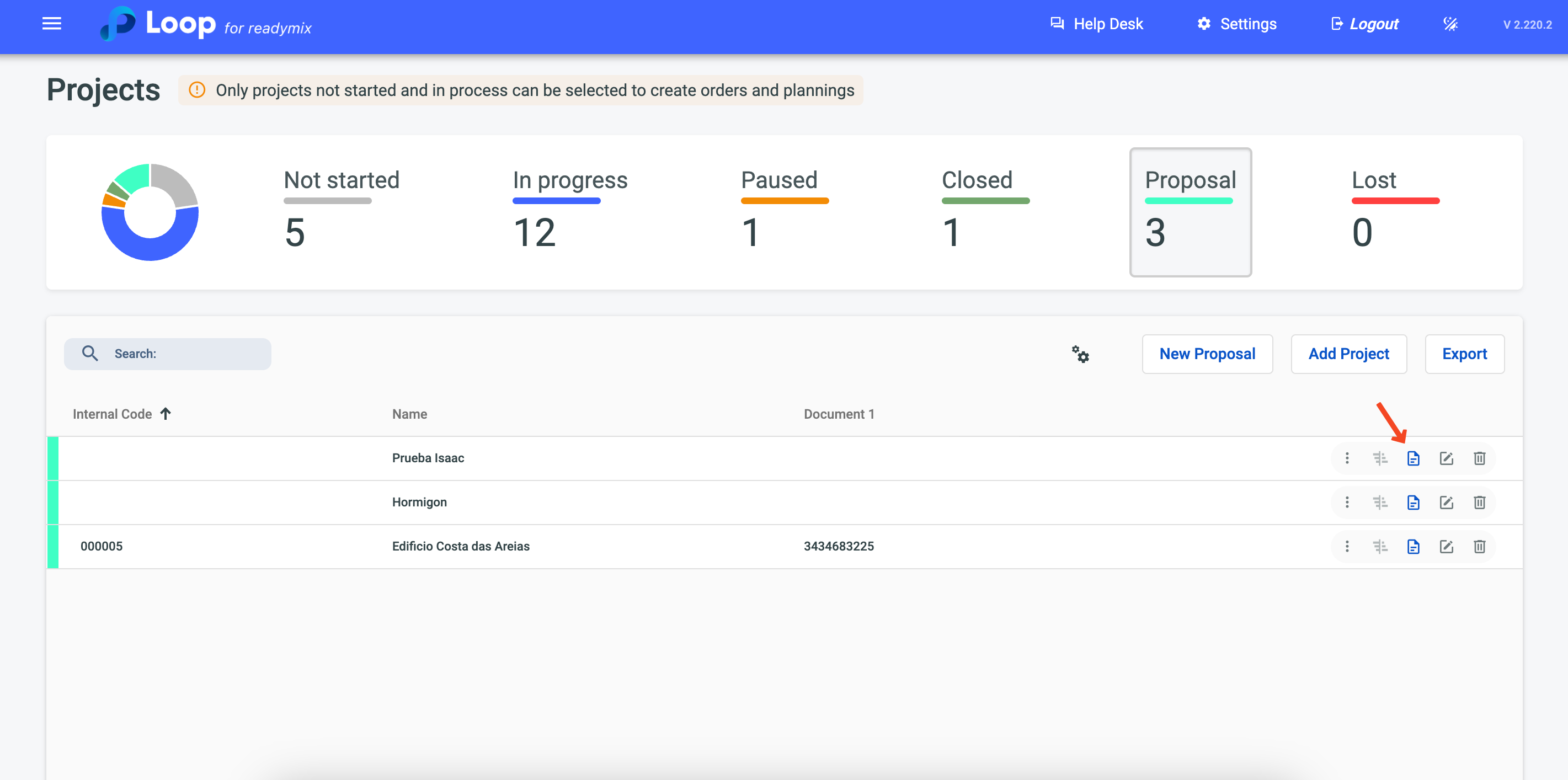Delete the Hormigon proposal with trash icon

1479,503
